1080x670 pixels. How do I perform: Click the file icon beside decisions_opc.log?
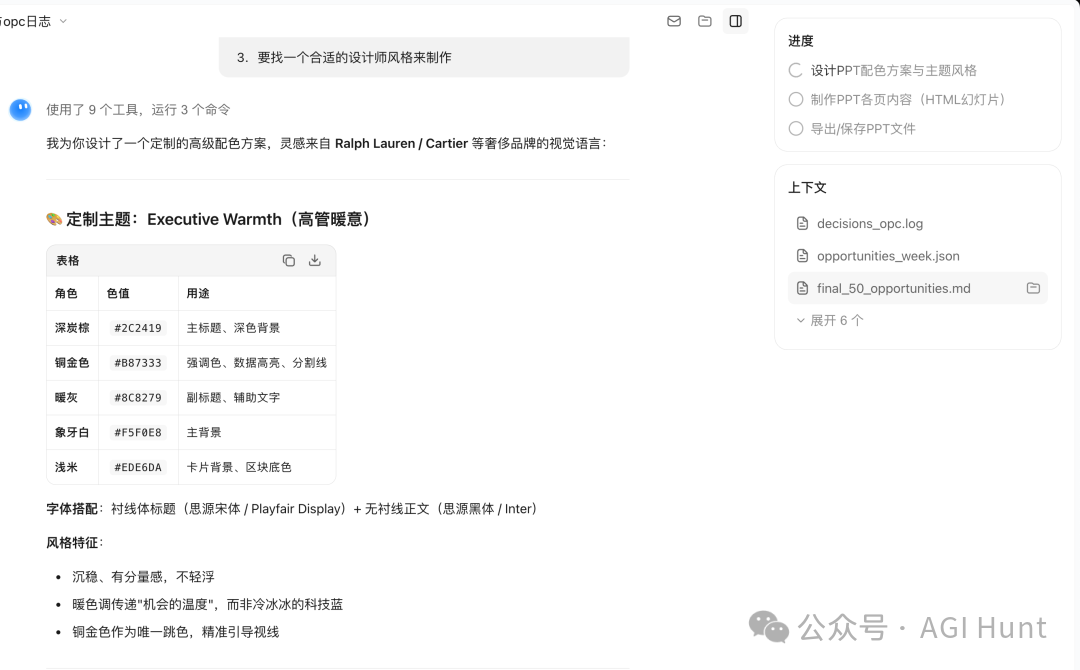(802, 224)
